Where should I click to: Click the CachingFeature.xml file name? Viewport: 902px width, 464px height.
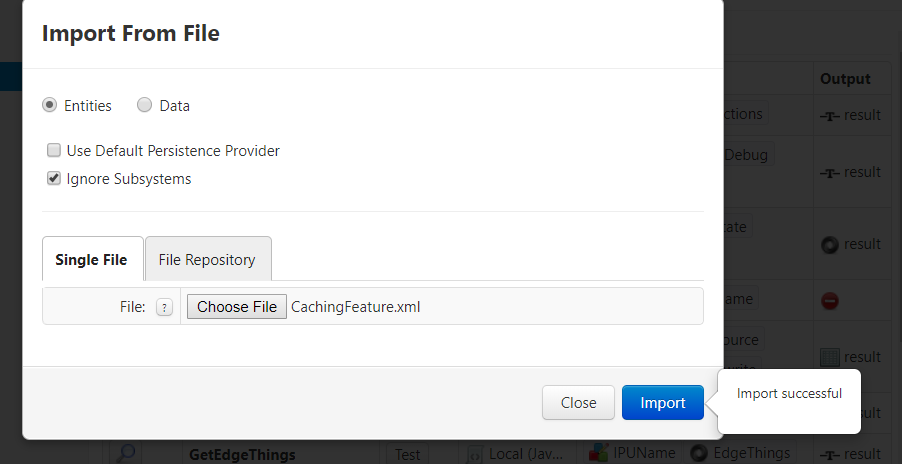[356, 306]
